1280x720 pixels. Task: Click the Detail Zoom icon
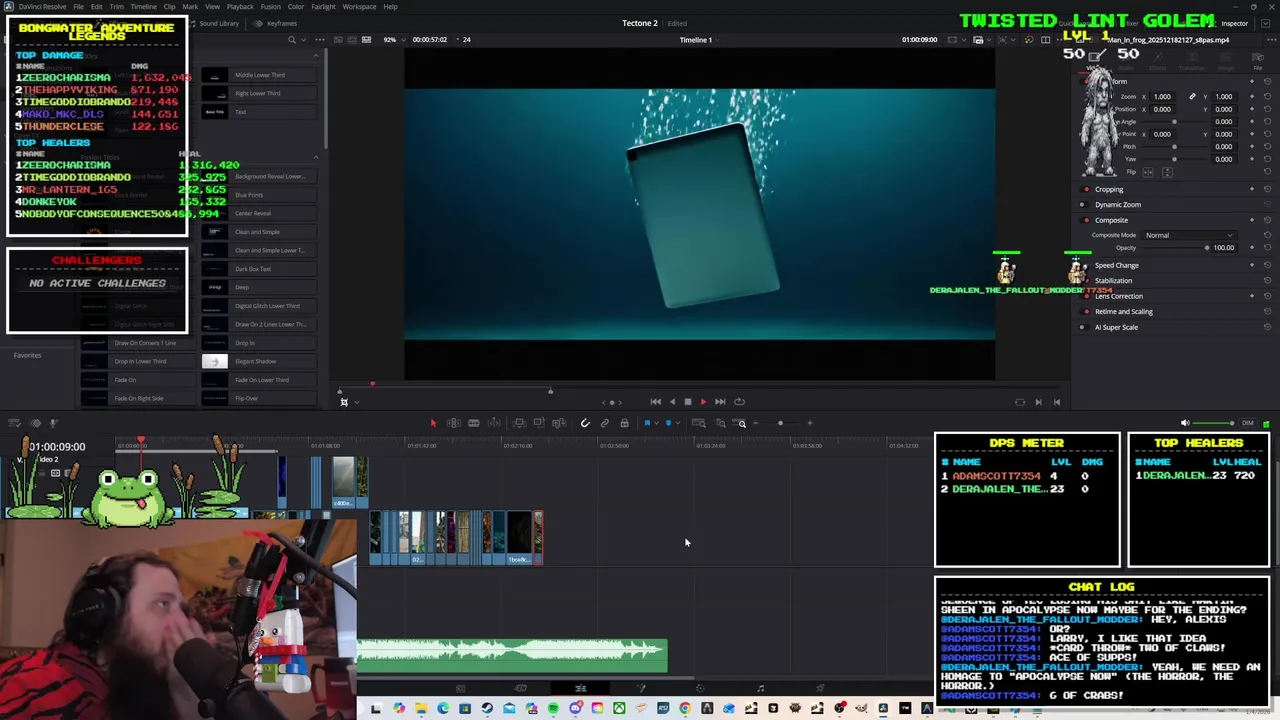click(720, 423)
